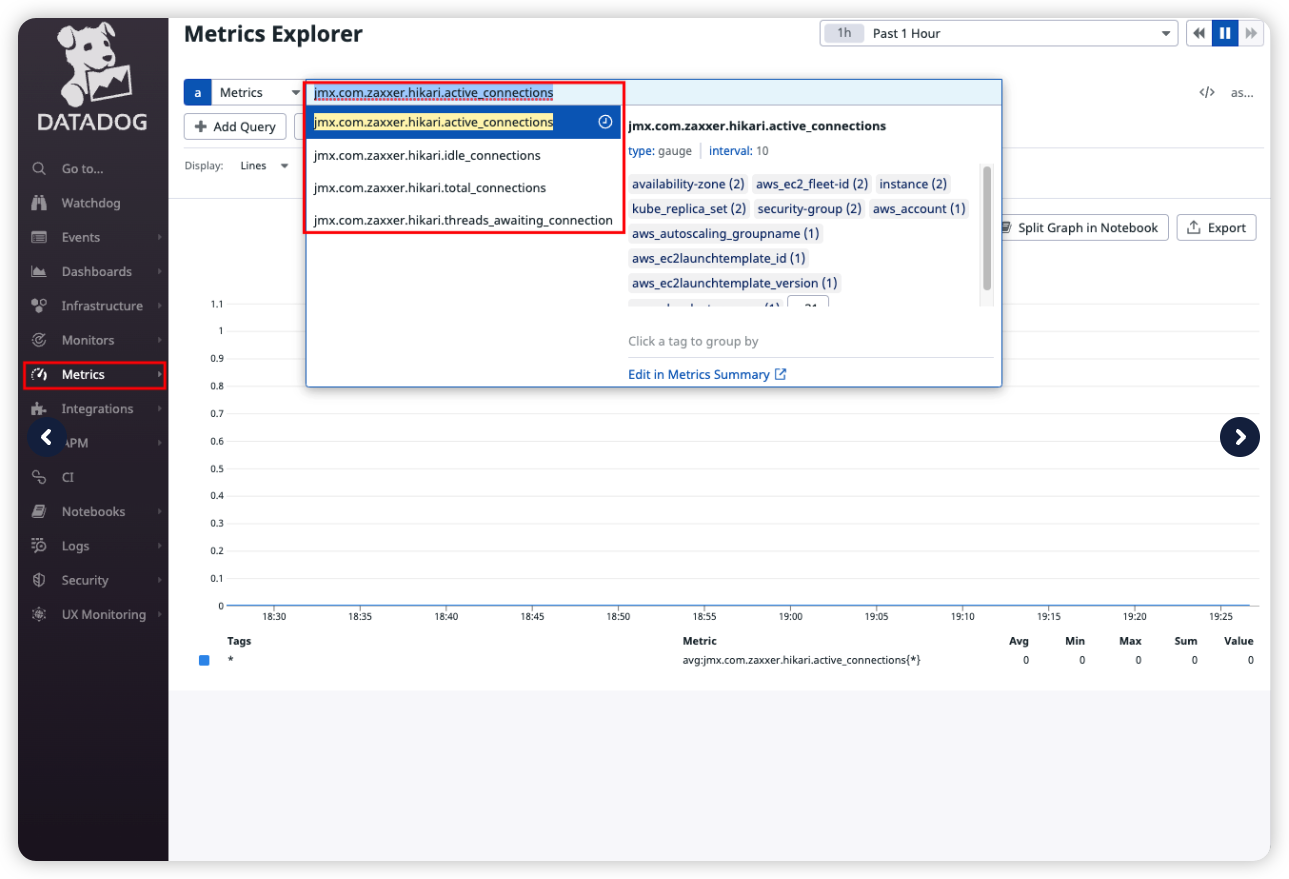Click the Monitors target icon
Image resolution: width=1289 pixels, height=879 pixels.
(39, 340)
